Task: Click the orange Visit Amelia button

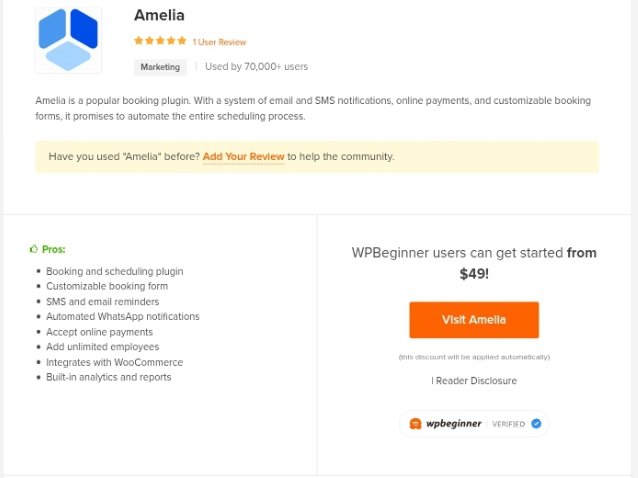Action: point(474,320)
